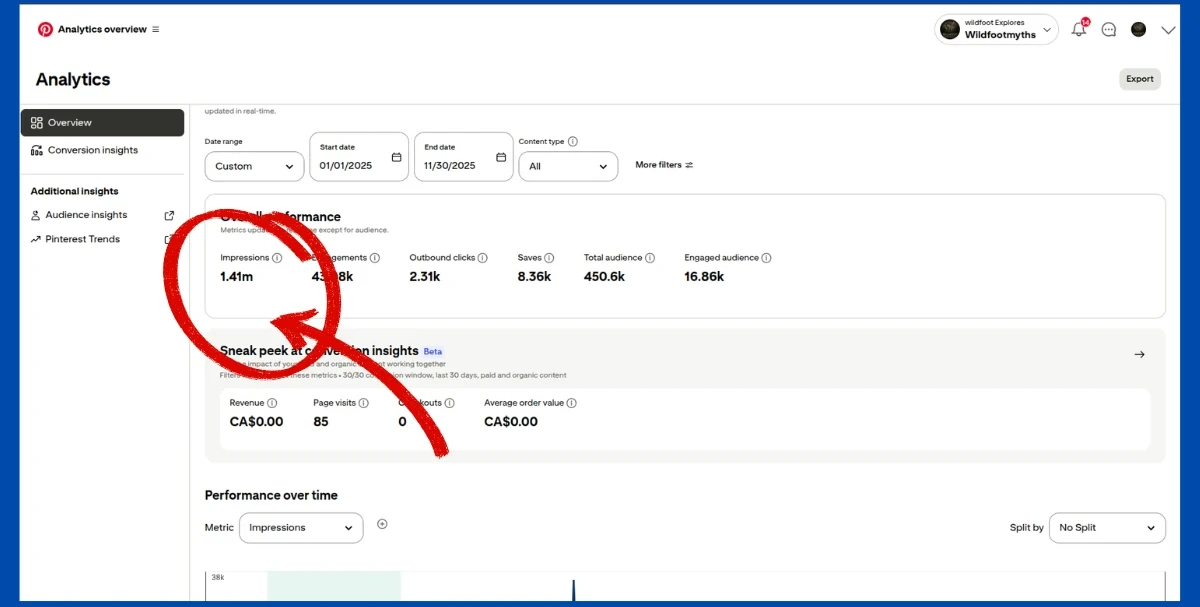This screenshot has height=607, width=1200.
Task: Open the Split by No Split dropdown
Action: point(1106,528)
